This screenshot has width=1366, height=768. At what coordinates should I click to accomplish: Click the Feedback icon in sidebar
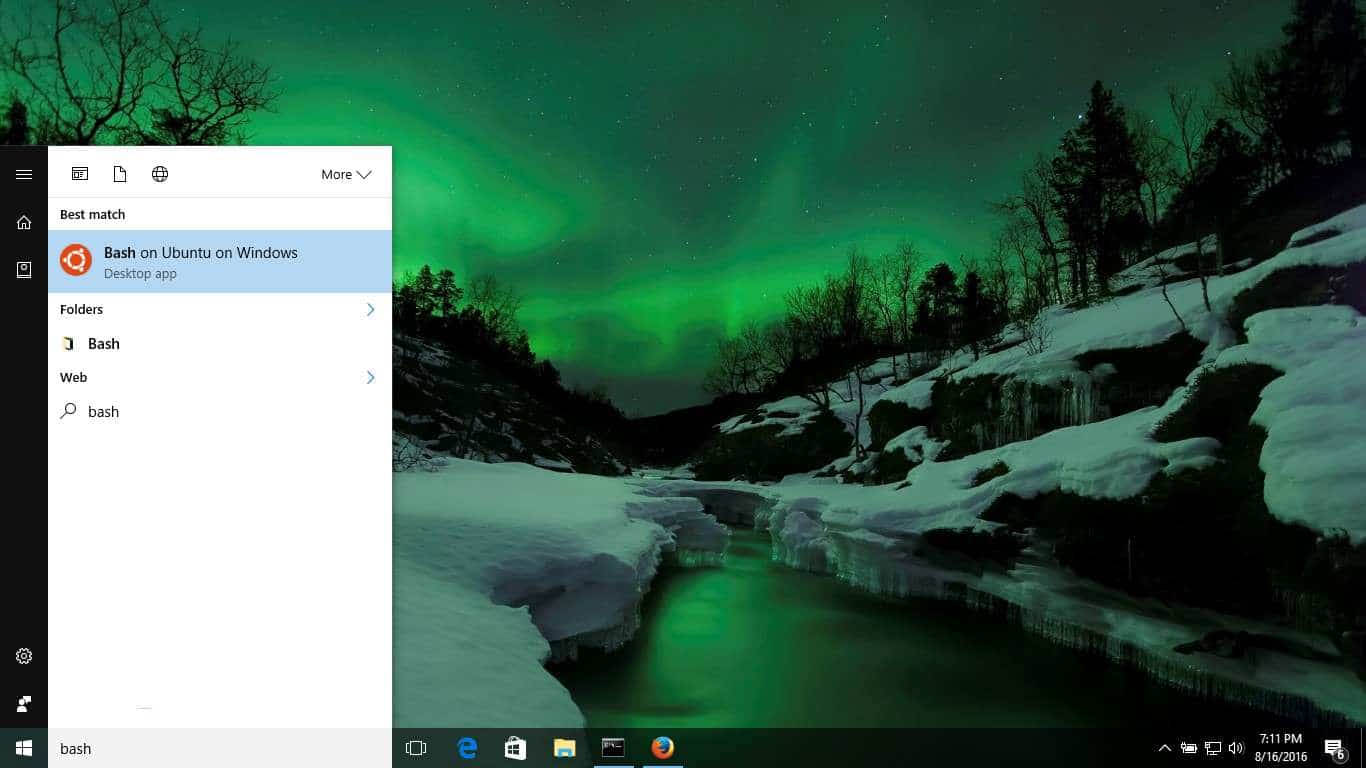tap(24, 704)
